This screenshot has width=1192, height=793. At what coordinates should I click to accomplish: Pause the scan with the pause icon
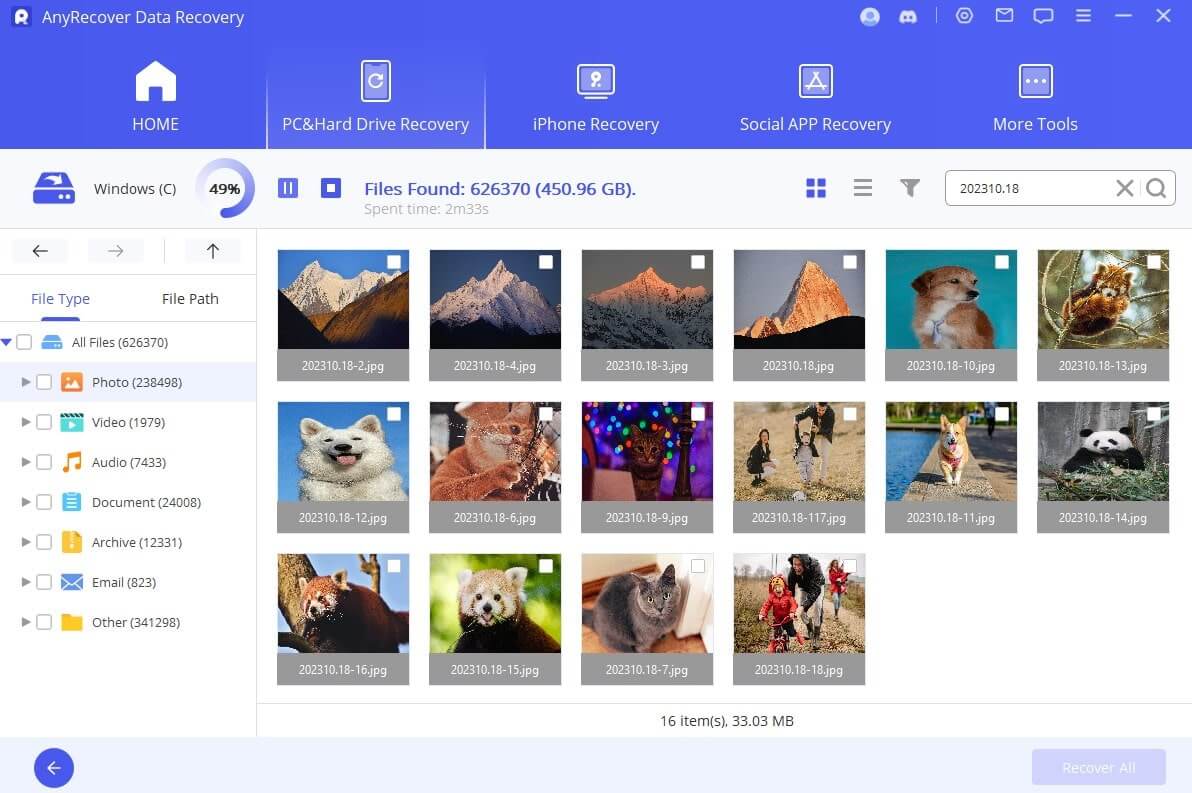click(288, 188)
